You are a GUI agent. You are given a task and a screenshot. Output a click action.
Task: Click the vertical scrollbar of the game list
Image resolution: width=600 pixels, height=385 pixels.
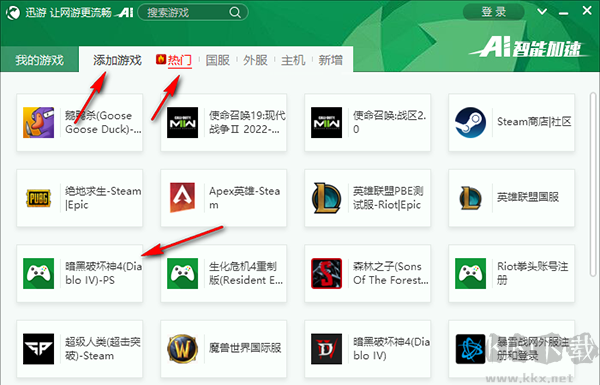(593, 184)
